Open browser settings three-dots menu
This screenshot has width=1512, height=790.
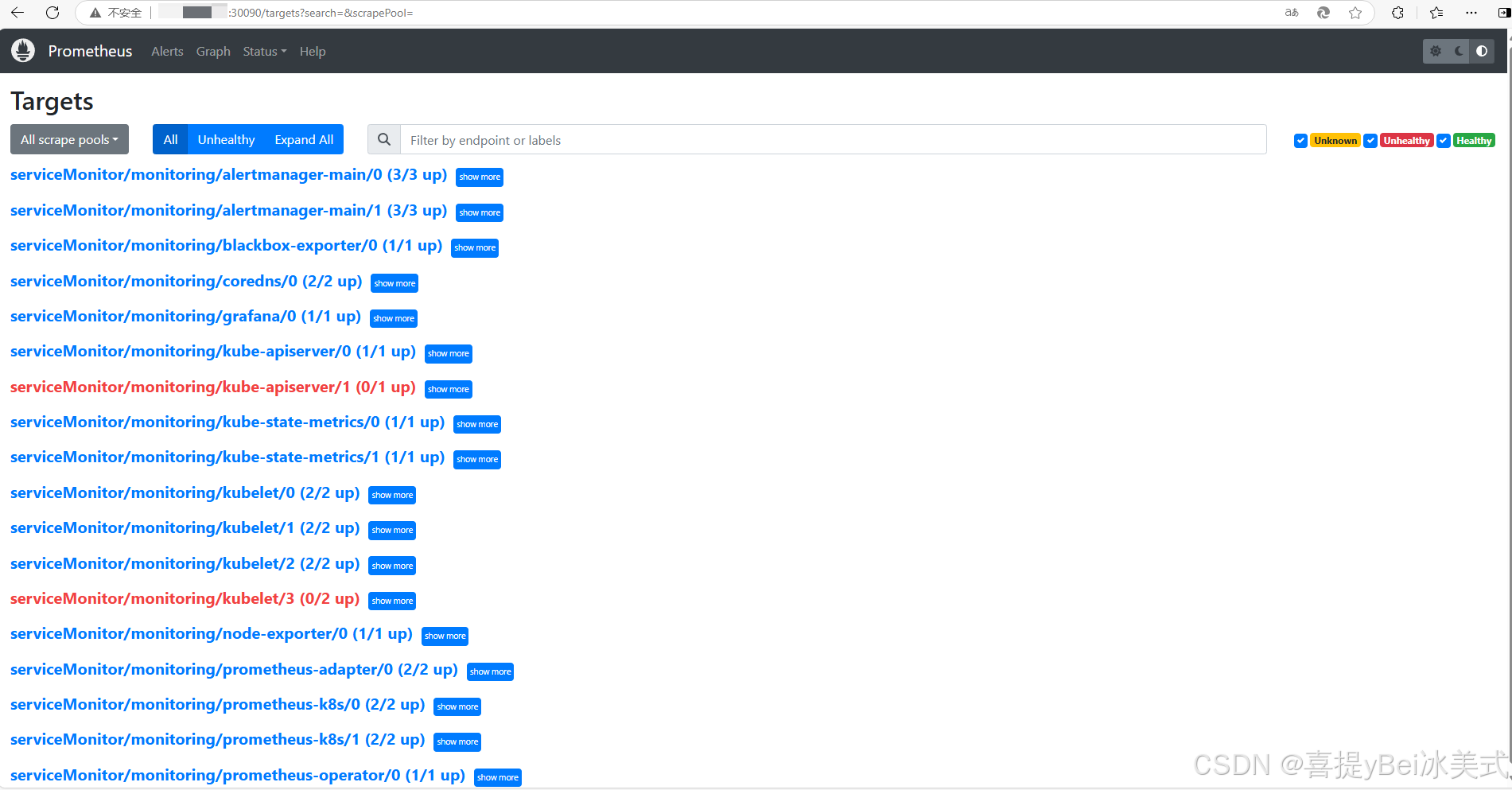(1471, 13)
